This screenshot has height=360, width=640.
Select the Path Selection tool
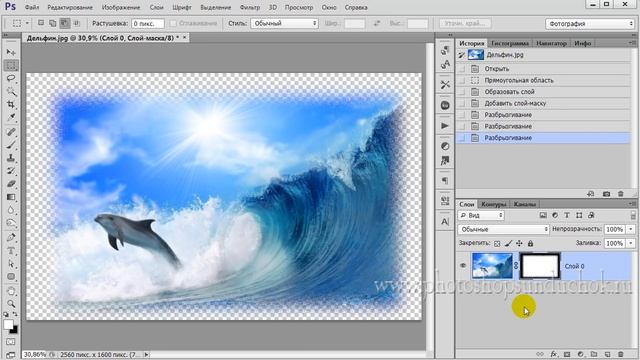click(x=11, y=263)
